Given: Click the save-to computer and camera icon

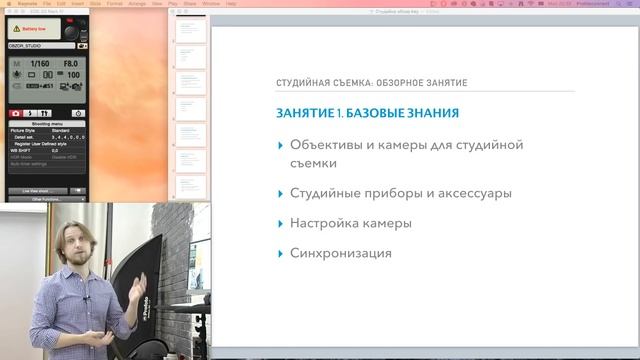Looking at the screenshot, I should pos(71,86).
